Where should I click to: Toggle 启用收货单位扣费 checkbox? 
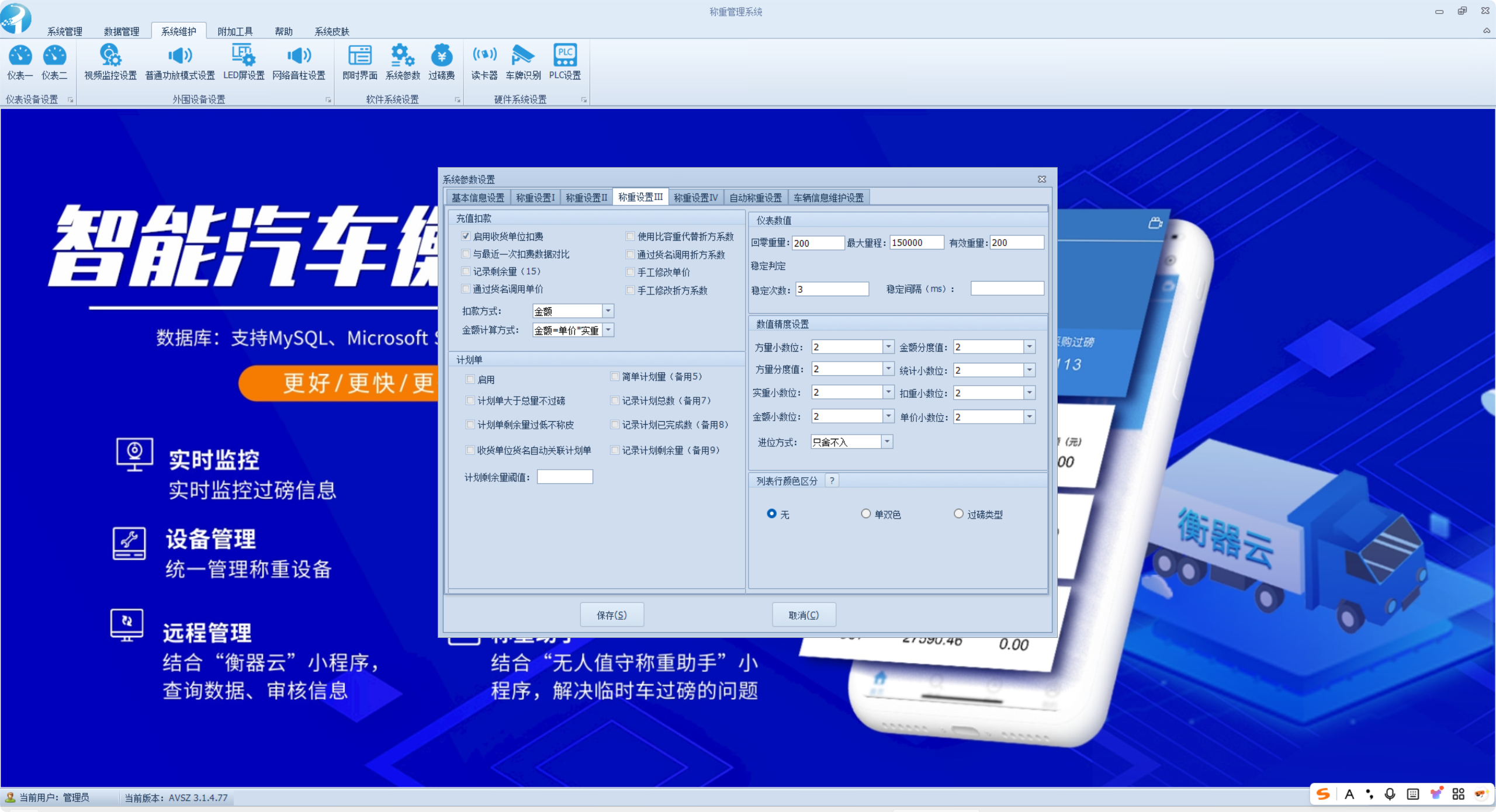click(x=466, y=237)
